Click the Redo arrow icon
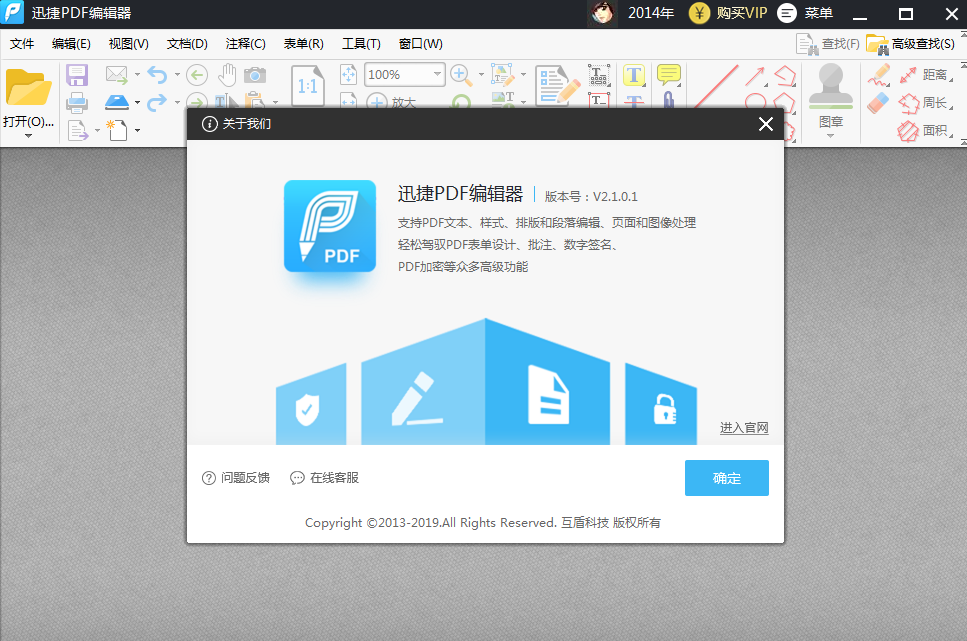The image size is (967, 641). click(157, 102)
